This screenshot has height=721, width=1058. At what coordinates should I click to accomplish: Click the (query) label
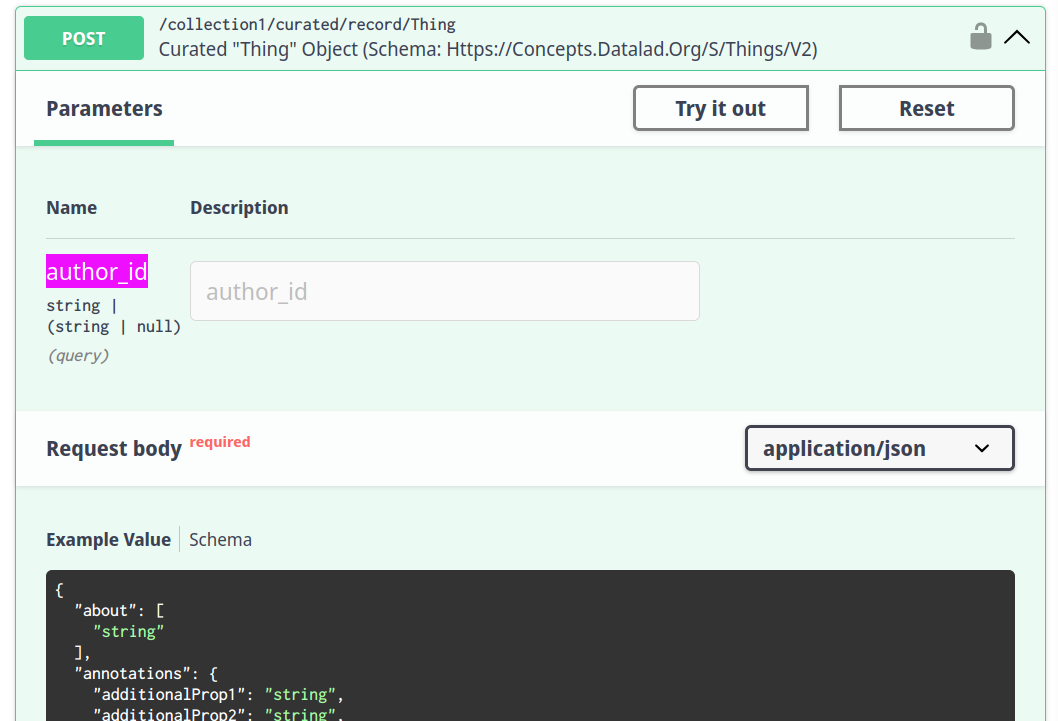pyautogui.click(x=78, y=355)
